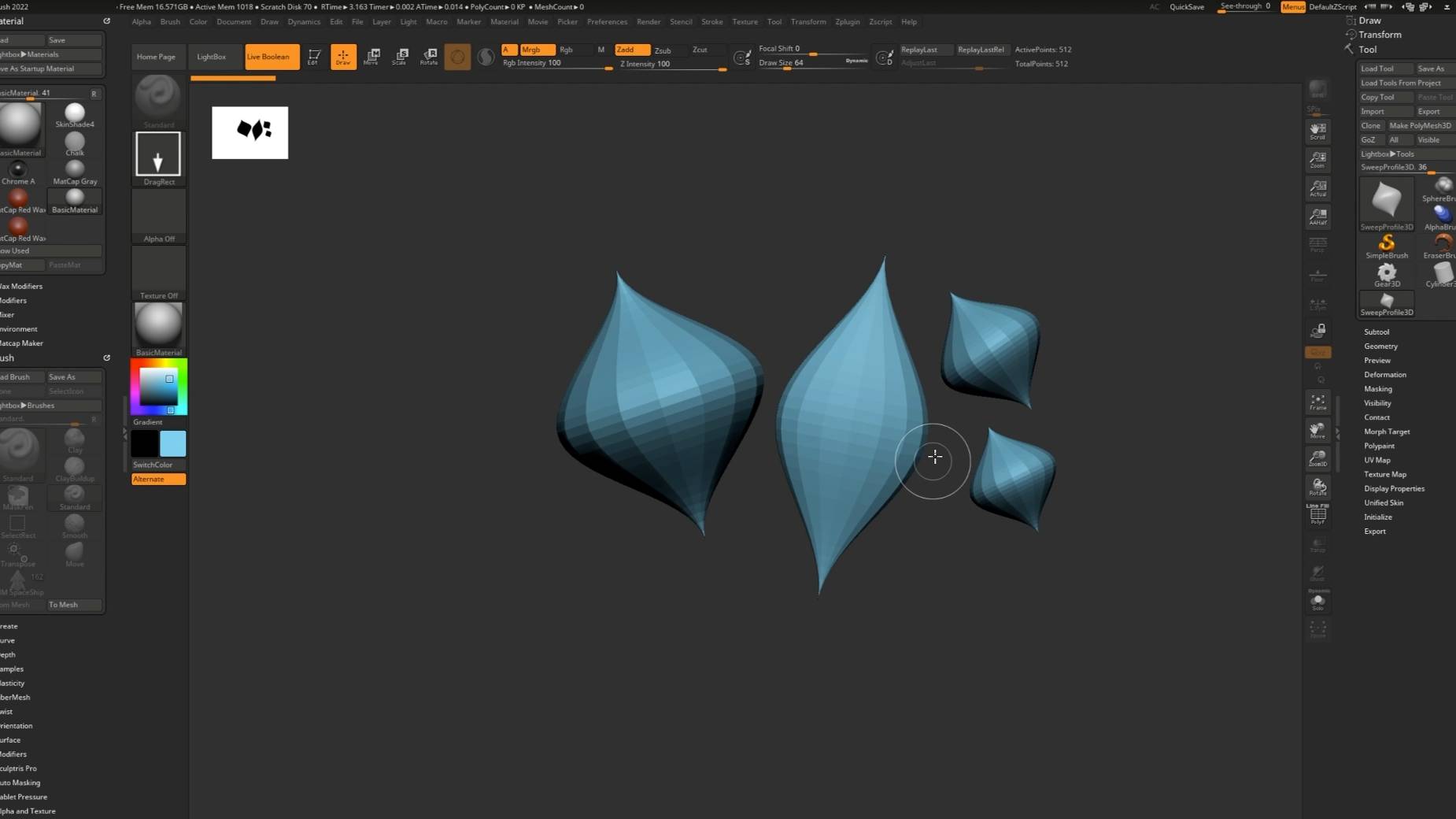1456x819 pixels.
Task: Expand the Deformation section
Action: tap(1385, 375)
